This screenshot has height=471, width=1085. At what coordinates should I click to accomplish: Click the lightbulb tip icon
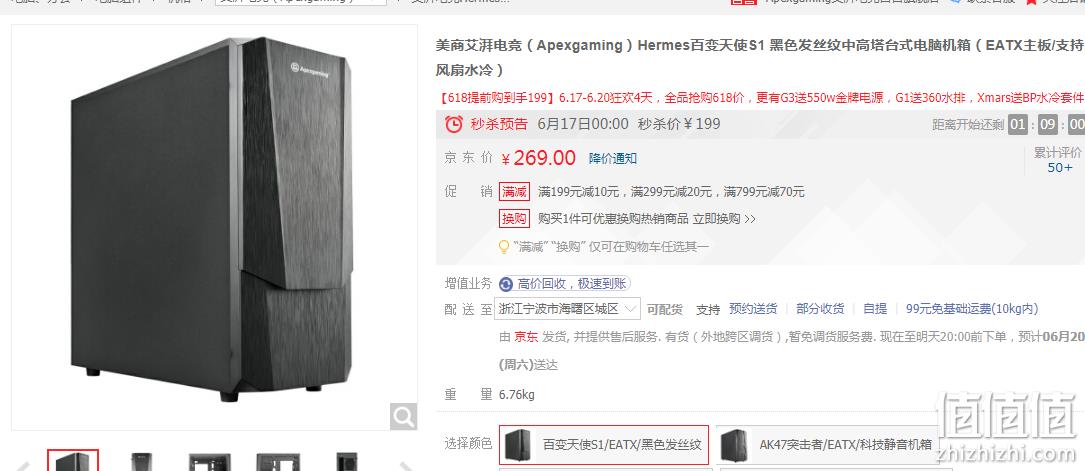(x=504, y=246)
